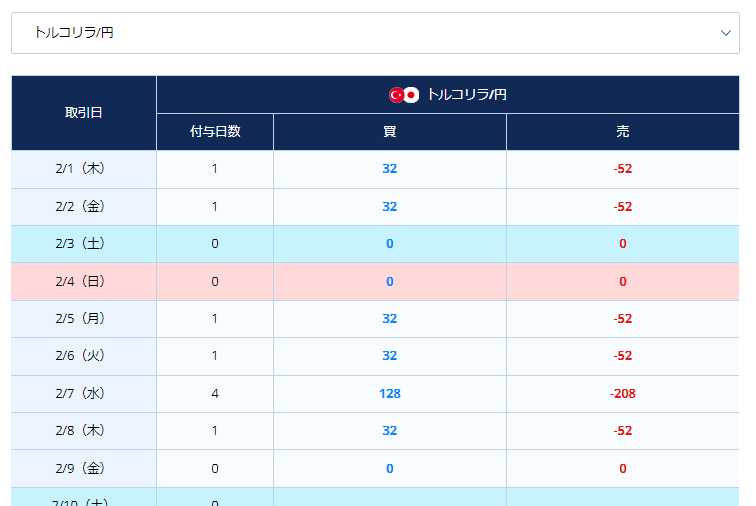Viewport: 756px width, 506px height.
Task: Click the 買 column header
Action: click(x=390, y=132)
